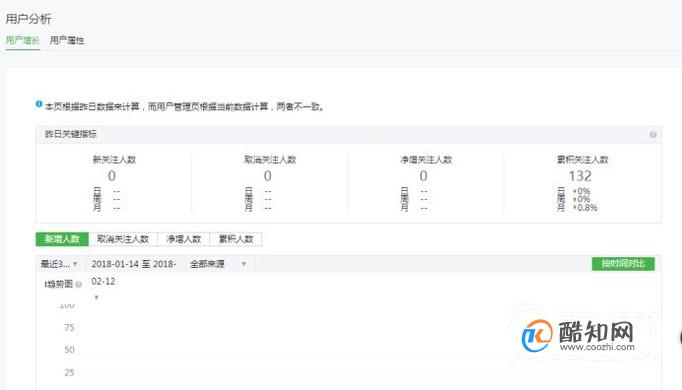Viewport: 682px width, 390px height.
Task: Click the 新关注人数 label
Action: 114,160
